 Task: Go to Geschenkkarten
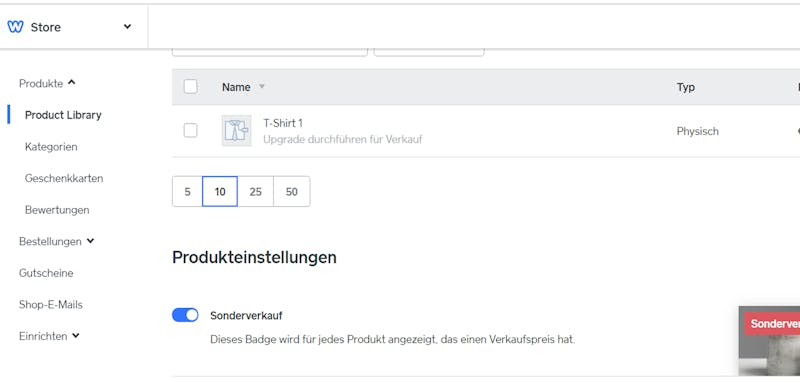point(64,178)
